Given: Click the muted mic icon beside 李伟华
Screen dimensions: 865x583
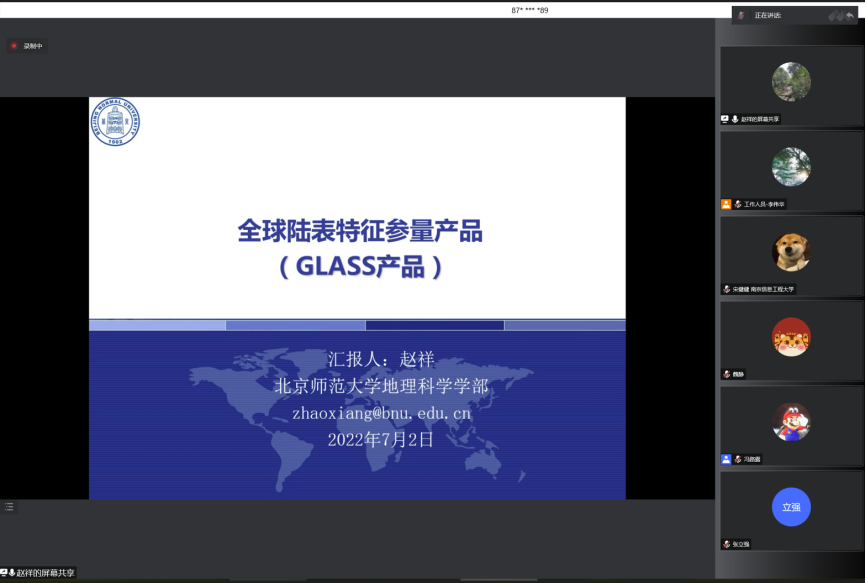Looking at the screenshot, I should [737, 204].
